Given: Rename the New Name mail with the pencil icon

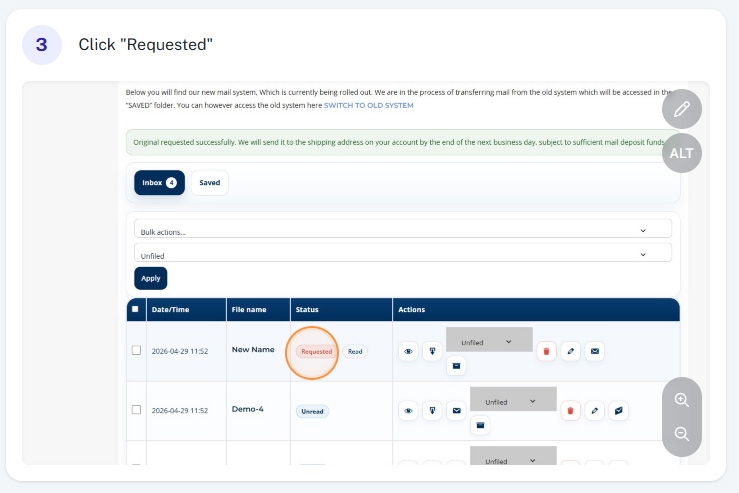Looking at the screenshot, I should point(570,351).
